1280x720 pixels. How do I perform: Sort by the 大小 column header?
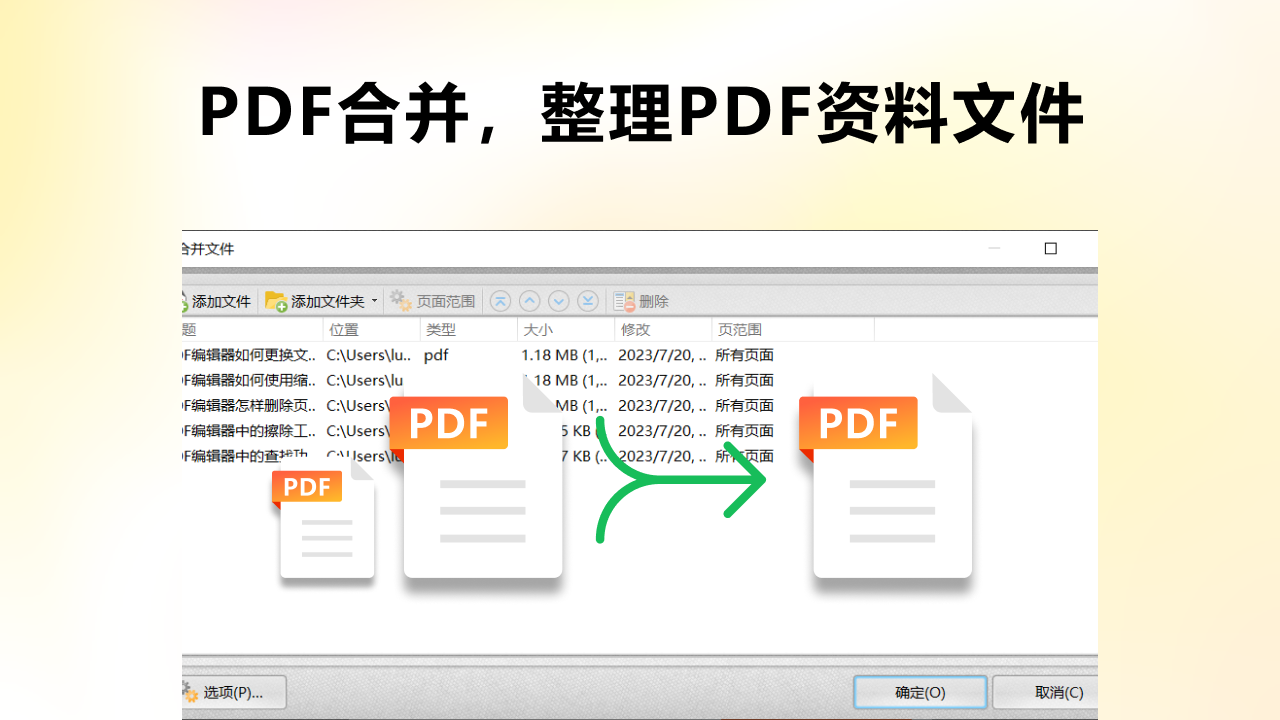tap(535, 329)
